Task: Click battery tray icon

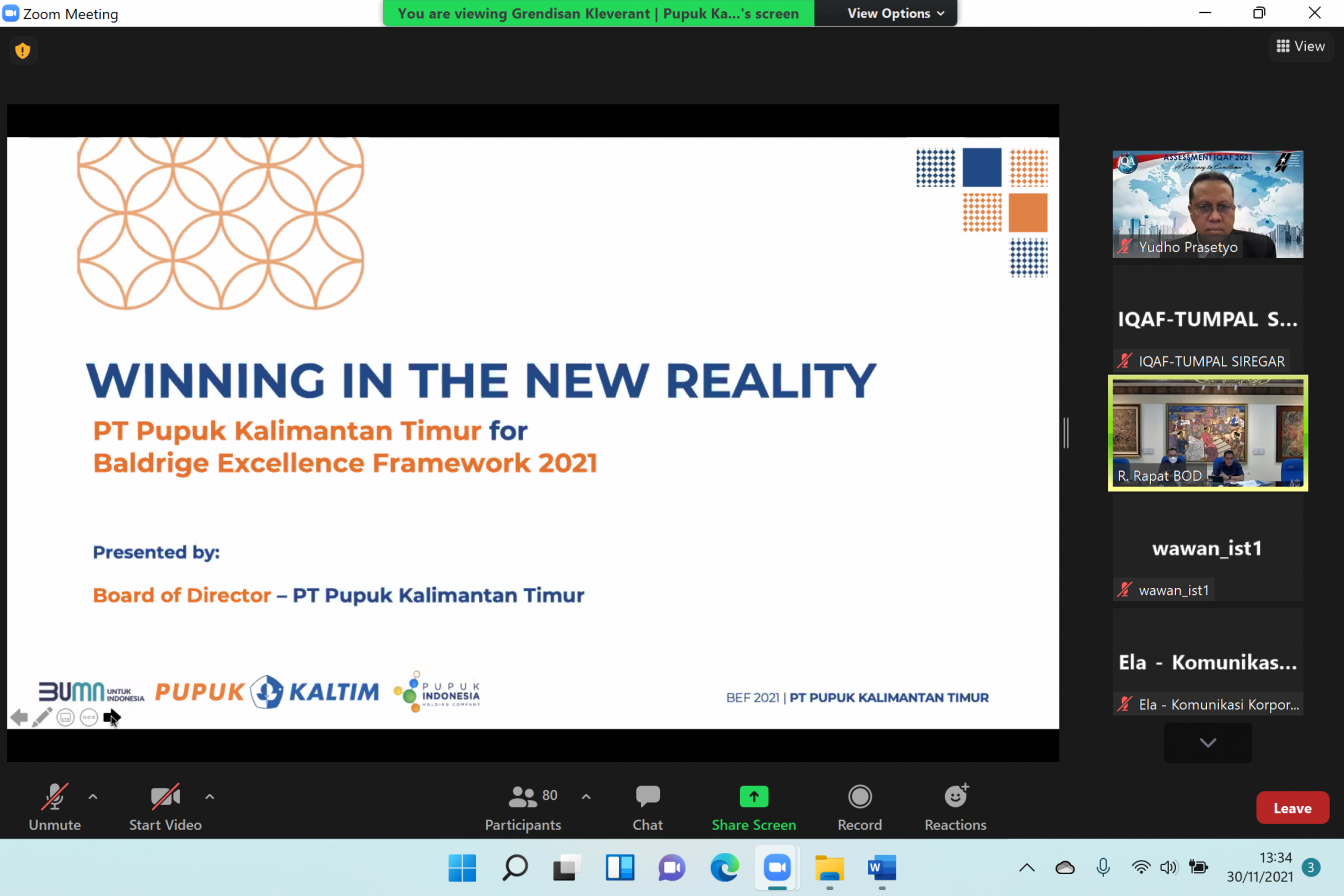Action: click(1199, 867)
